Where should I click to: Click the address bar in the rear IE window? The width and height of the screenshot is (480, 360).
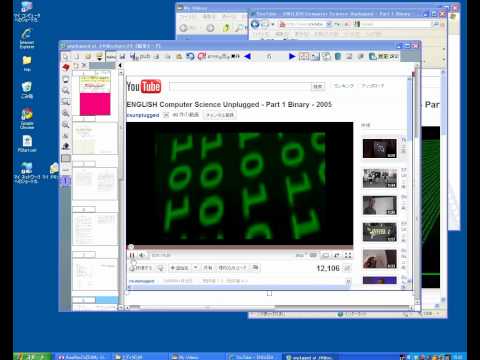(305, 24)
